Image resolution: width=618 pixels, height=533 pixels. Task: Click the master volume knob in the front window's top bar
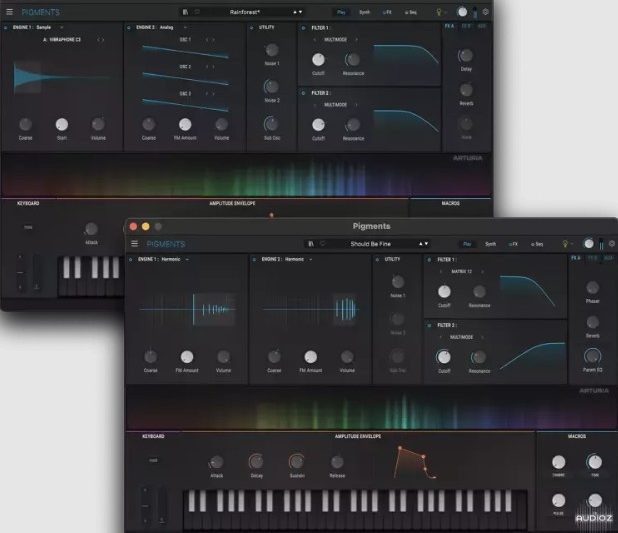589,244
